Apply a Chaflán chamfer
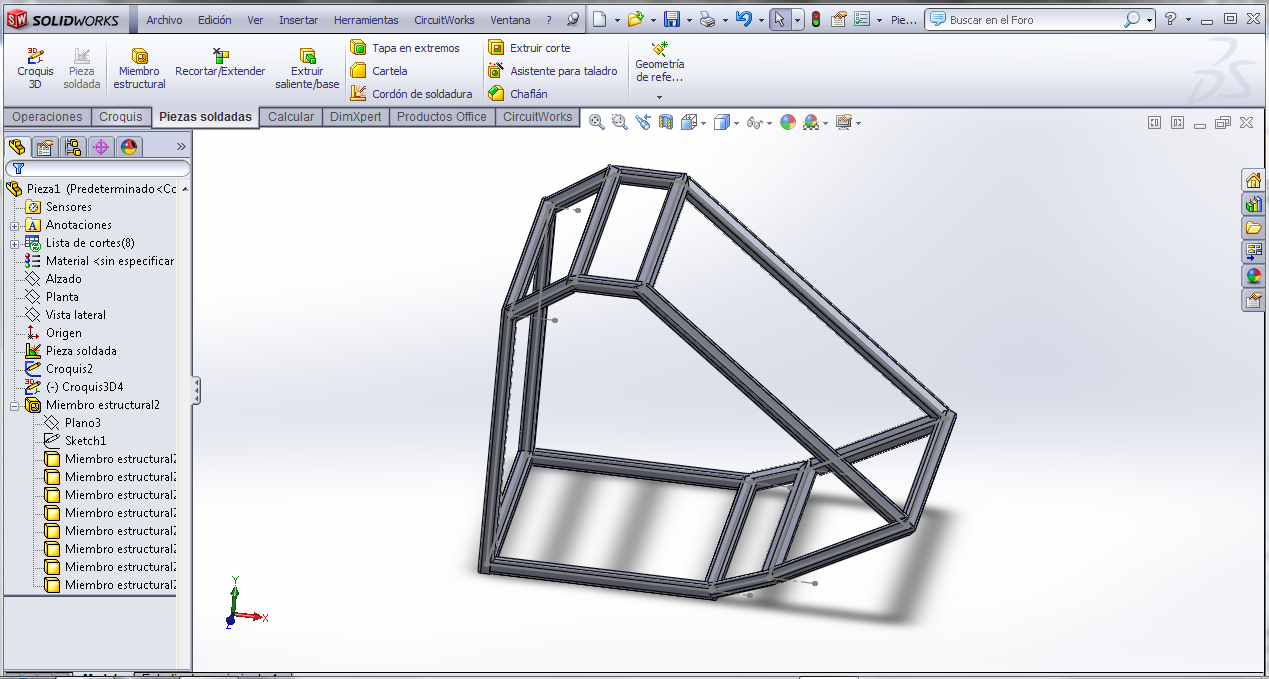Viewport: 1269px width, 679px height. point(518,94)
